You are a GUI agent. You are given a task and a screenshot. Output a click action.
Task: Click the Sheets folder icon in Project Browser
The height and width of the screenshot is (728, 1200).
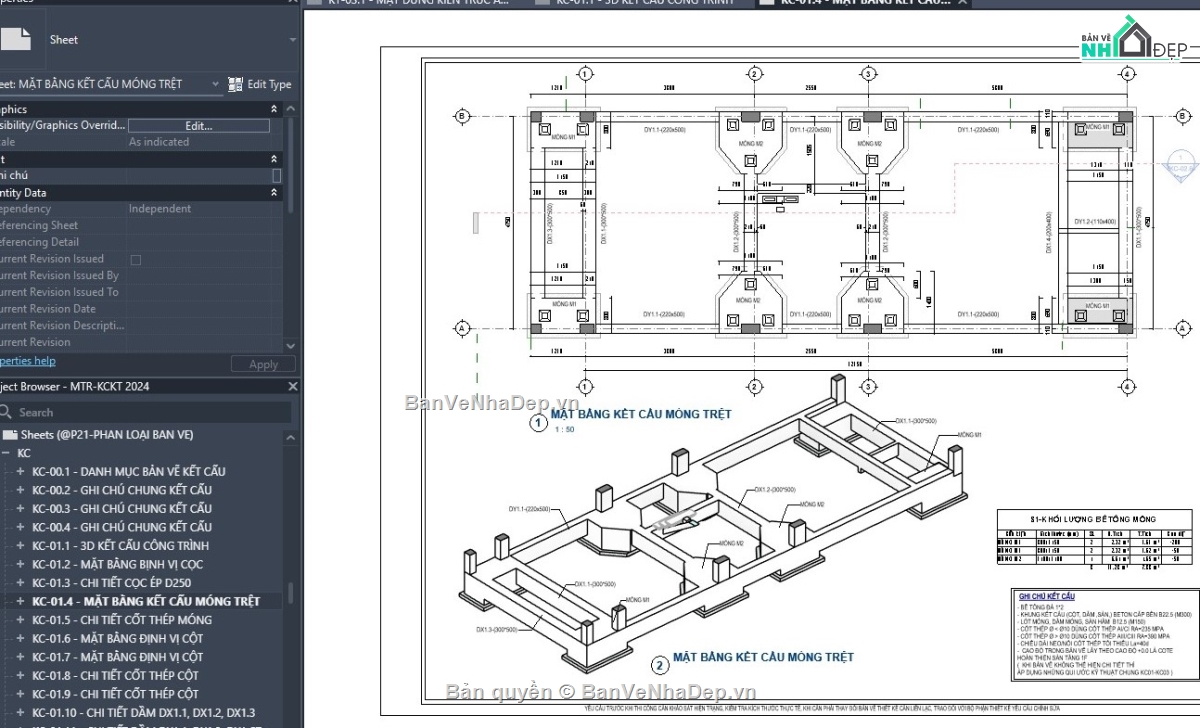tap(10, 435)
